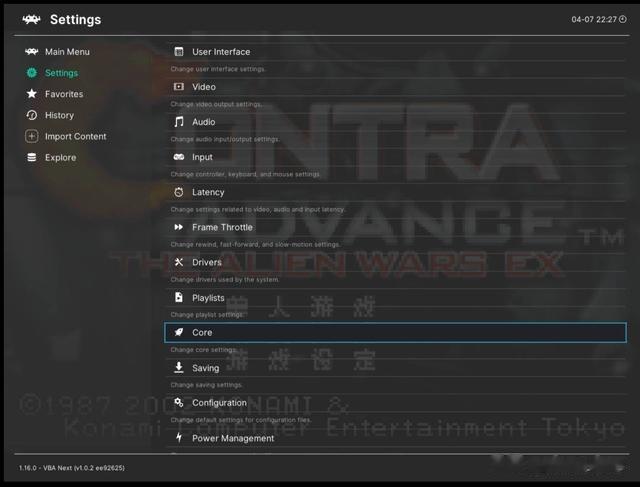Viewport: 640px width, 487px height.
Task: Click description 'Change user interface settings.'
Action: [x=218, y=69]
